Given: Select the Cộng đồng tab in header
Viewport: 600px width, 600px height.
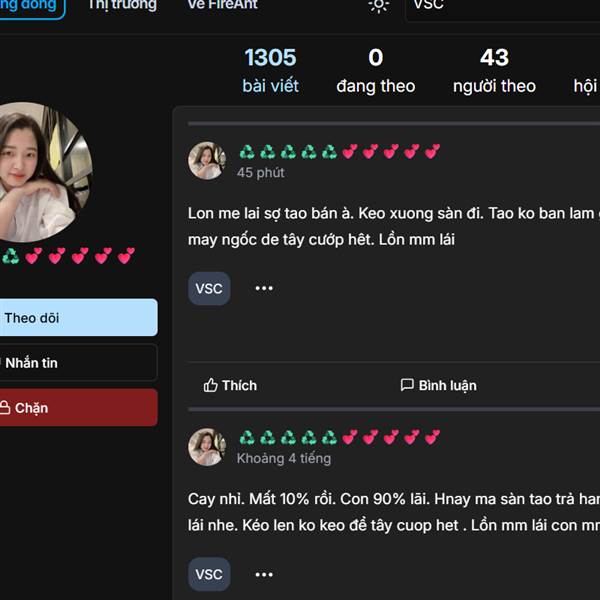Looking at the screenshot, I should [x=30, y=7].
